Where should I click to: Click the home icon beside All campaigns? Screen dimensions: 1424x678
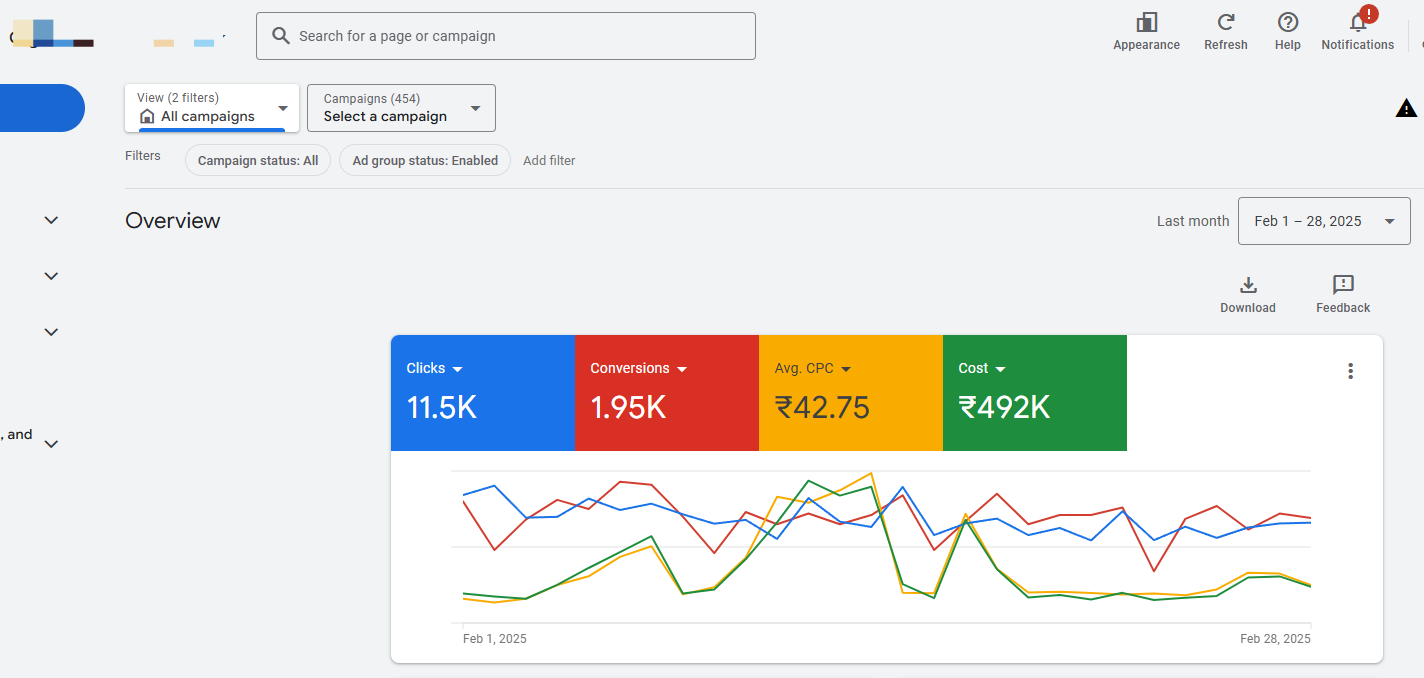tap(147, 117)
